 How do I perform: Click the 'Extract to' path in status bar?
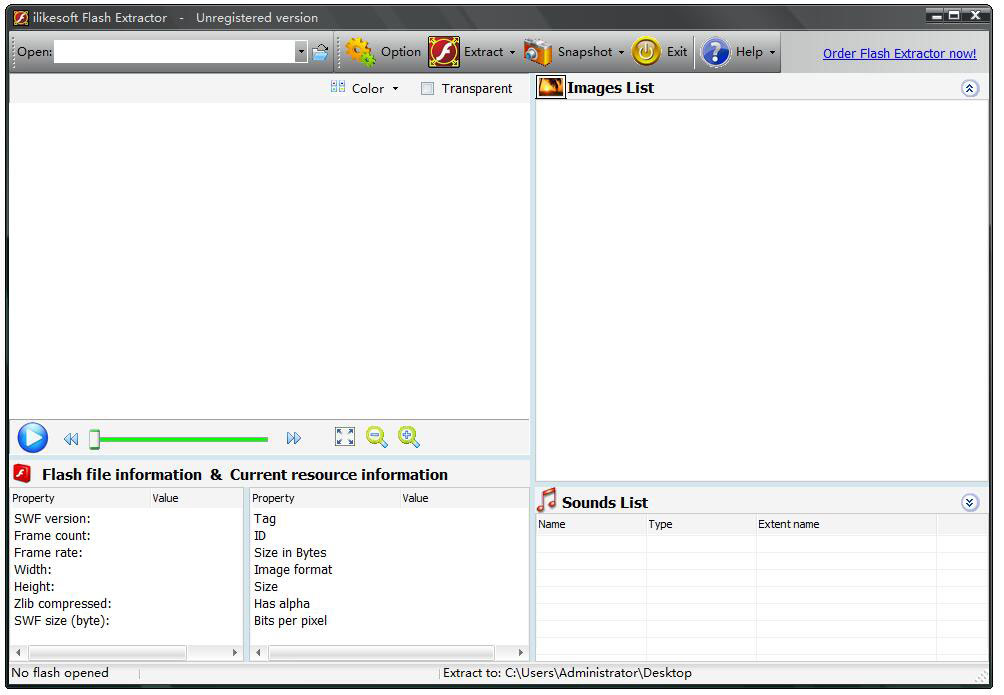click(x=567, y=673)
